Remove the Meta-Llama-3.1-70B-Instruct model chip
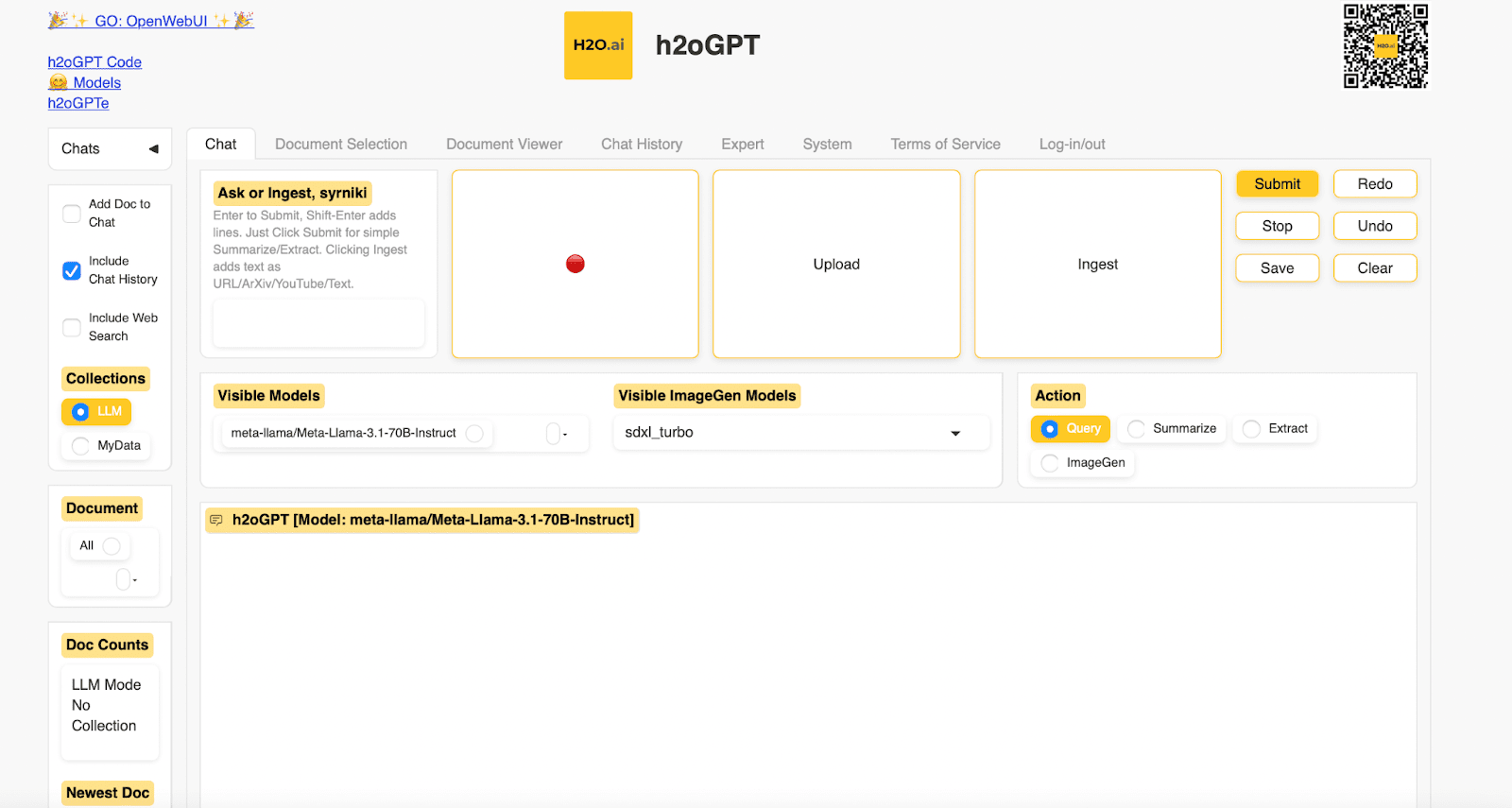The image size is (1512, 808). 474,433
